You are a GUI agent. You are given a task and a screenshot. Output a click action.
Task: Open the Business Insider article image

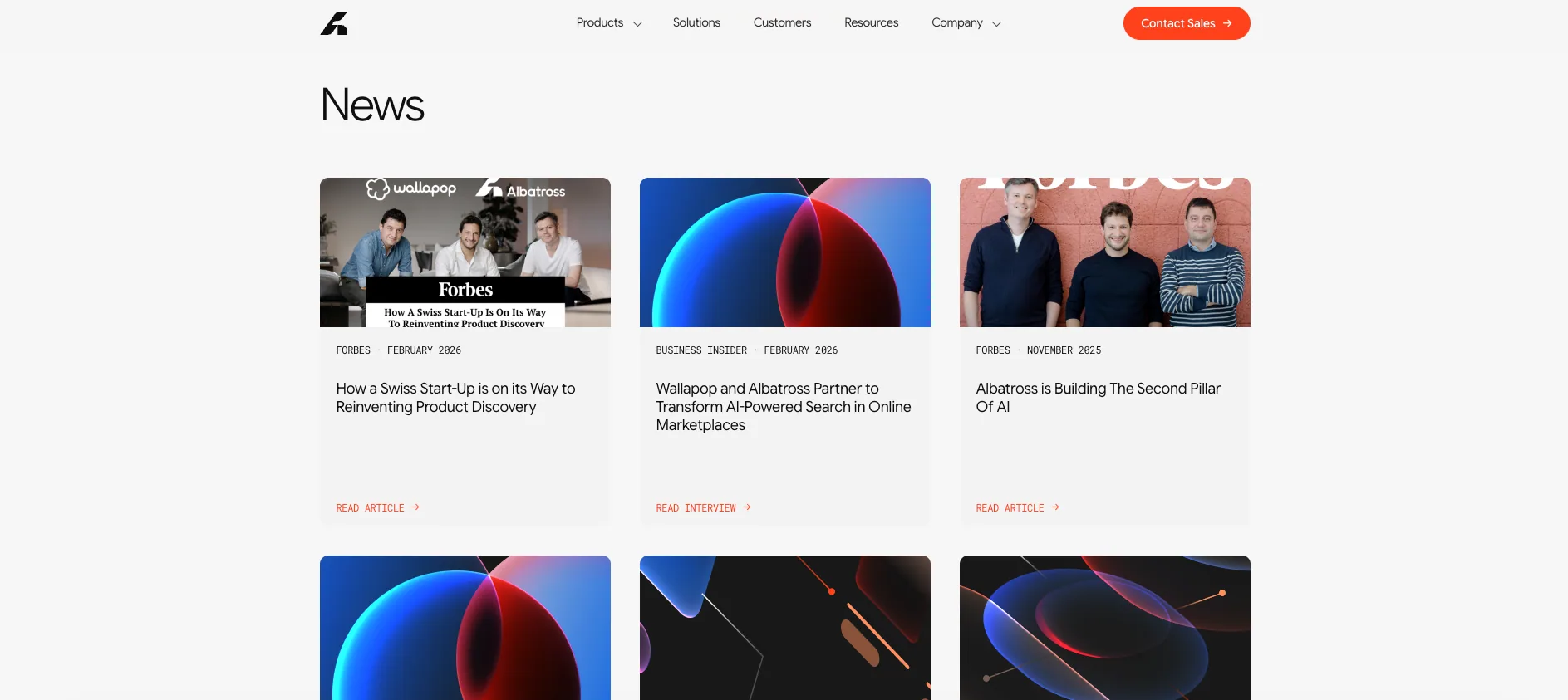click(785, 252)
